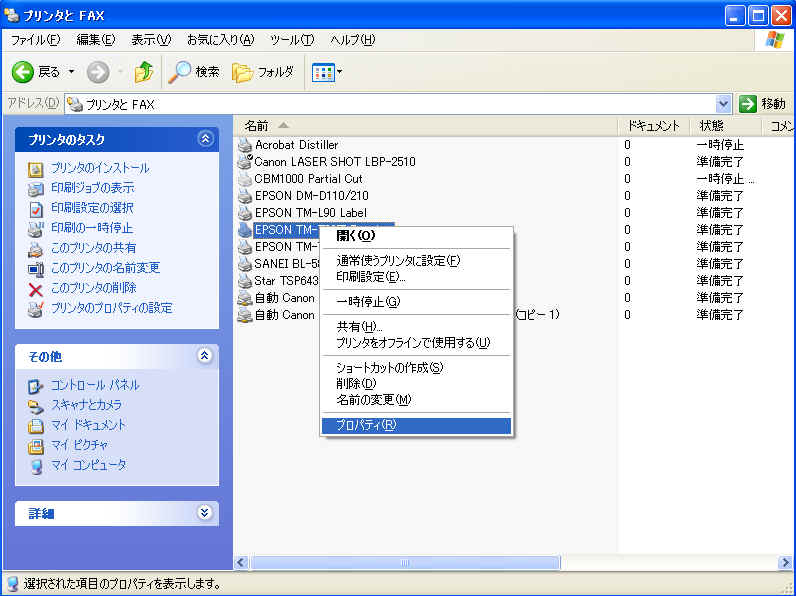The width and height of the screenshot is (796, 596).
Task: Click the Canon LASER SHOT LBP-2510 printer icon
Action: [x=245, y=162]
